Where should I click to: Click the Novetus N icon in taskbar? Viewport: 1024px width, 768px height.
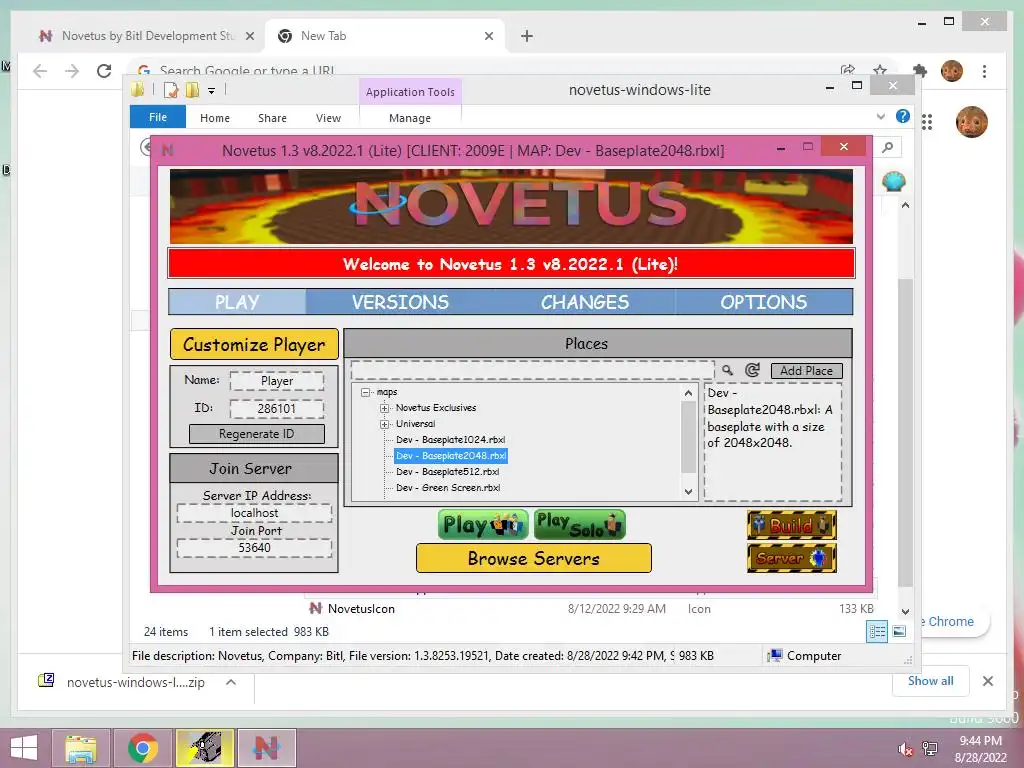[x=266, y=748]
